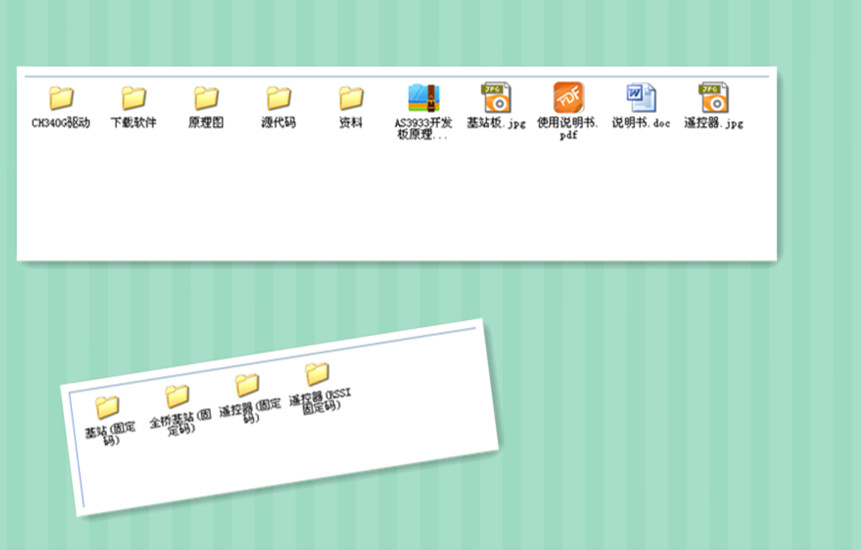Click the 遥控器(RSSI固定码) name text
This screenshot has width=861, height=550.
(x=321, y=401)
